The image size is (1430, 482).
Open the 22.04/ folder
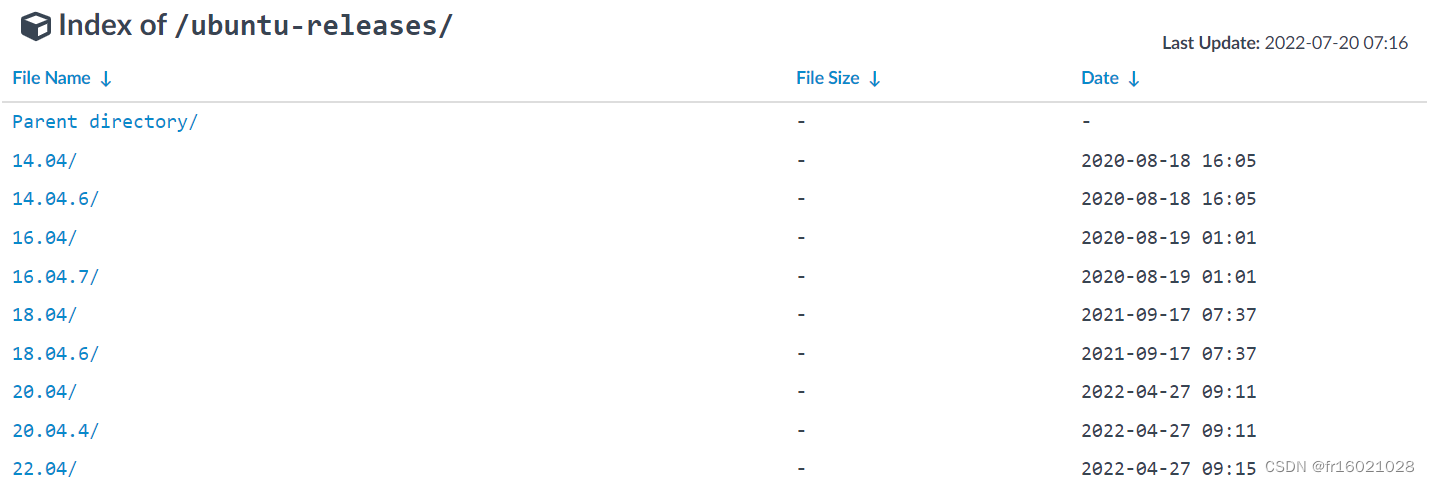(44, 468)
